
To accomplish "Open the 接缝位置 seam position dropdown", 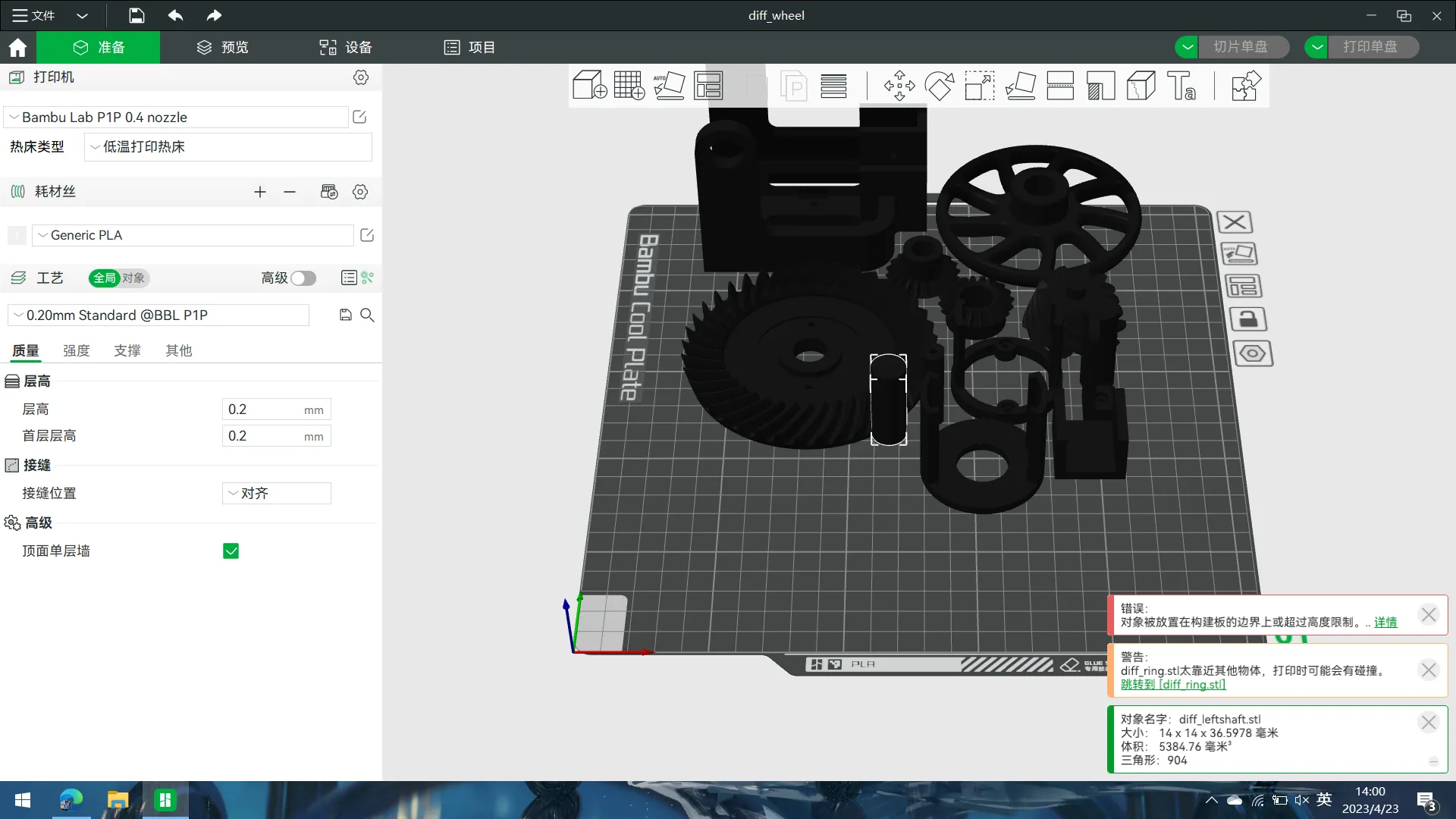I will coord(276,494).
